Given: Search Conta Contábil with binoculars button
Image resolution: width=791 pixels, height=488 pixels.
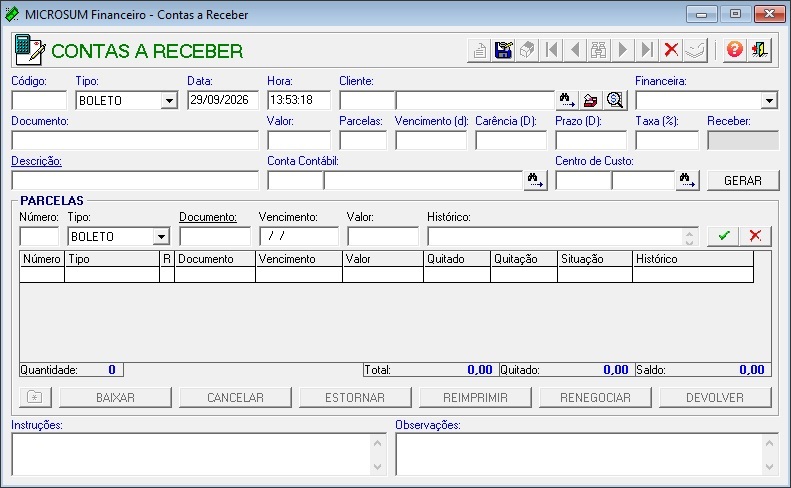Looking at the screenshot, I should 535,180.
